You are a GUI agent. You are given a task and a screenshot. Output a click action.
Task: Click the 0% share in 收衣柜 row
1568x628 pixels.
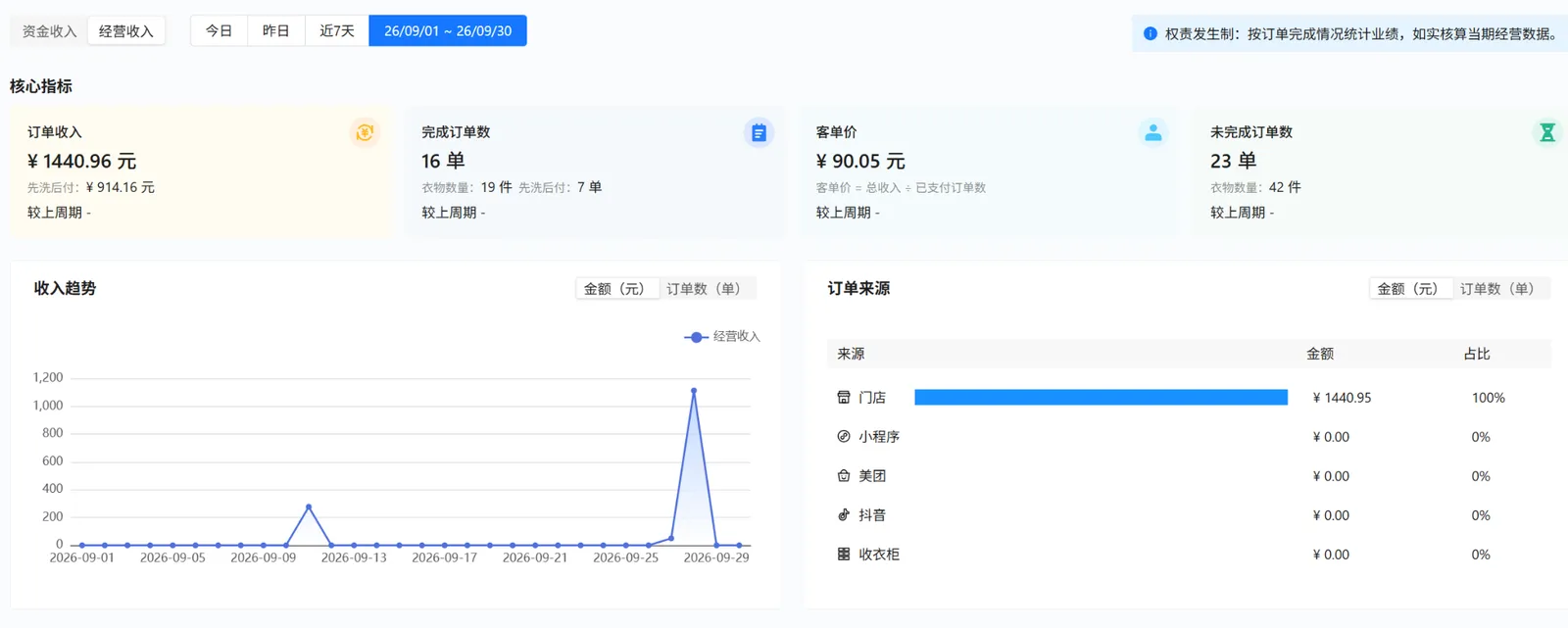point(1481,555)
